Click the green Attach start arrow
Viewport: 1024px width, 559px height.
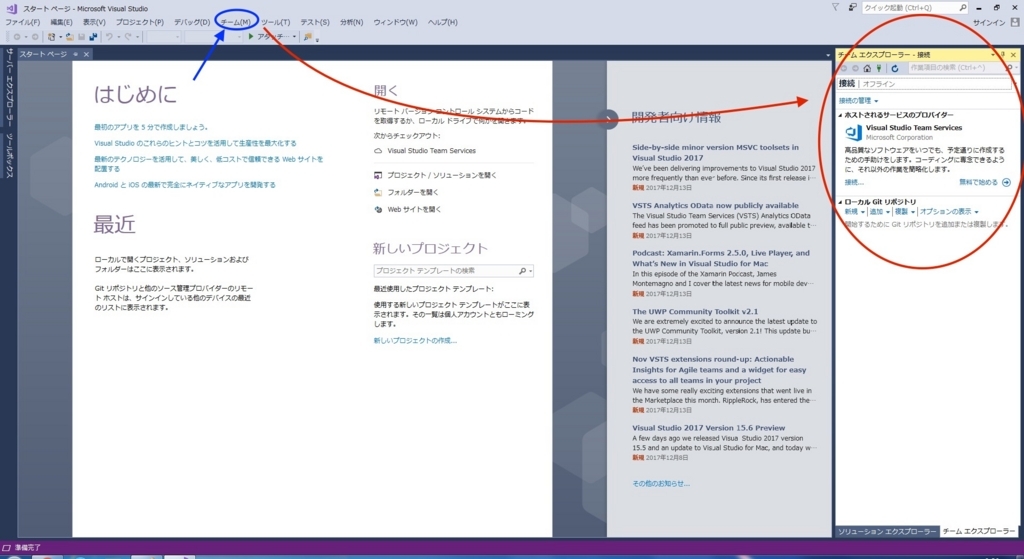[251, 37]
